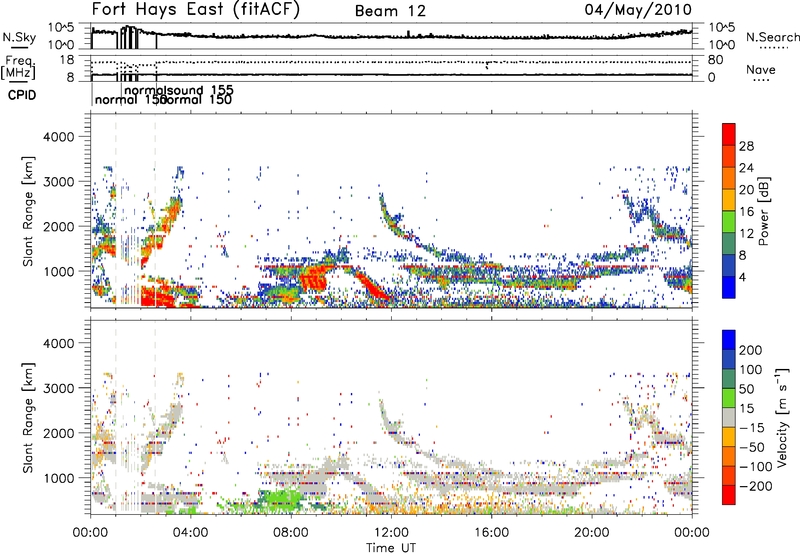
Task: Click 'Slant Range [km]' label of power panel
Action: pyautogui.click(x=28, y=211)
